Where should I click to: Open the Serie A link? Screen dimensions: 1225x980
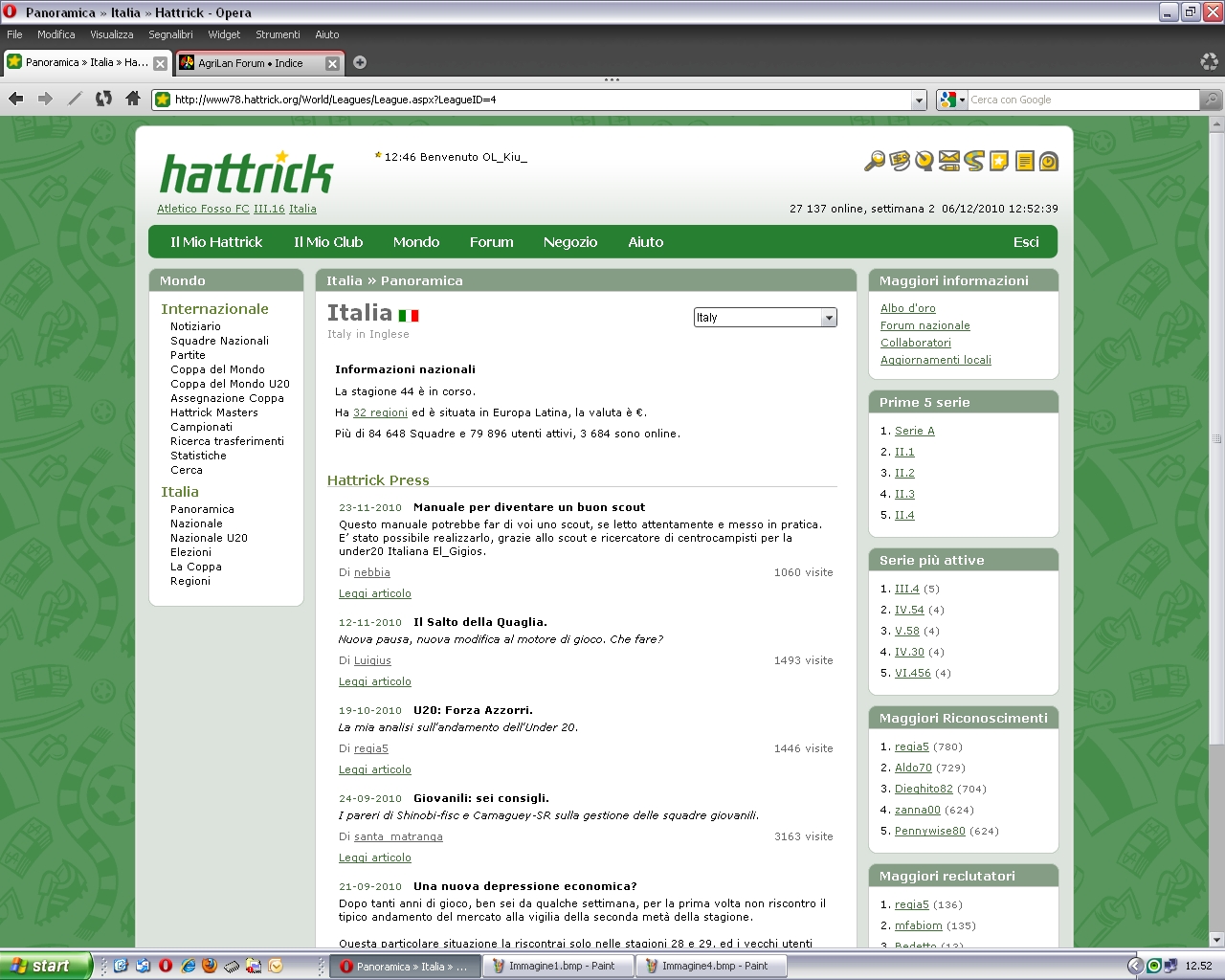[915, 431]
